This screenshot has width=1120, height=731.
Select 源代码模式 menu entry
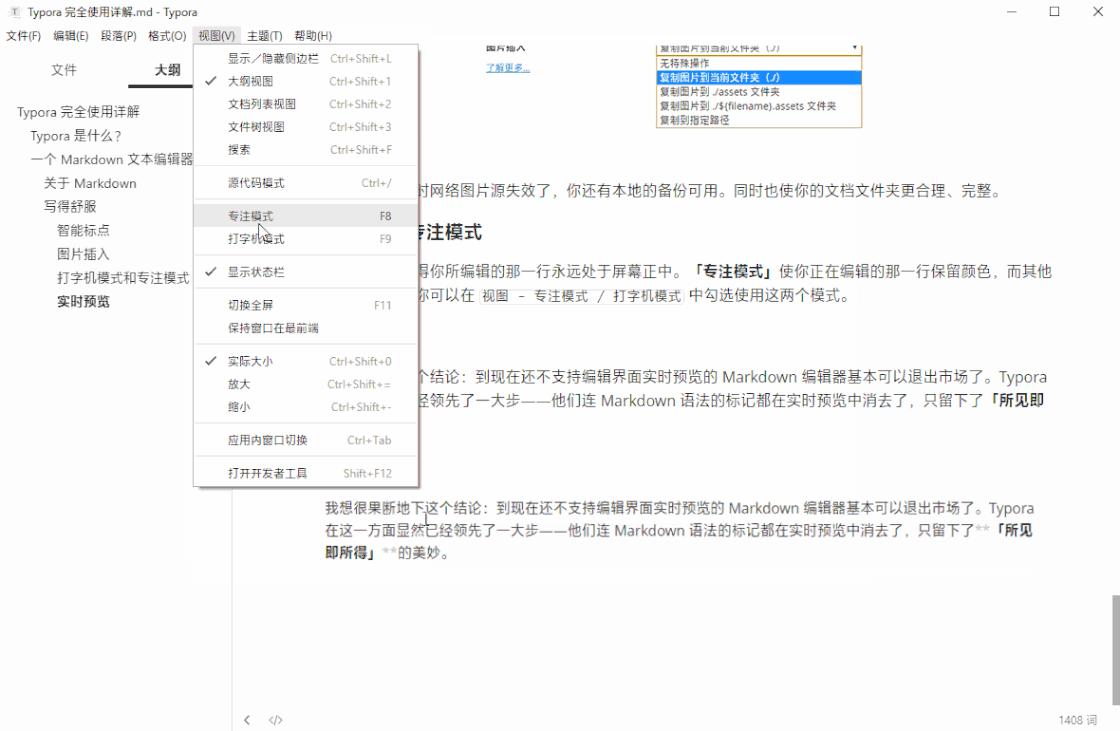pyautogui.click(x=306, y=183)
